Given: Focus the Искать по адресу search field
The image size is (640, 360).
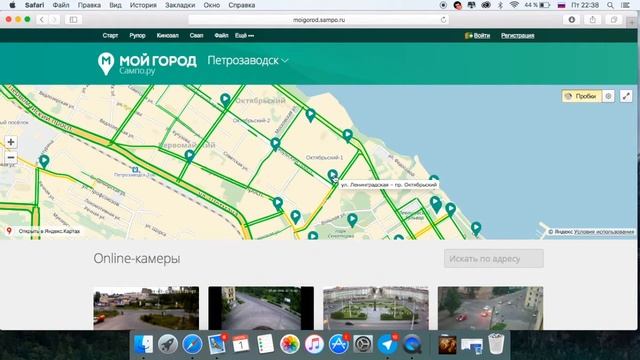Looking at the screenshot, I should click(x=493, y=259).
